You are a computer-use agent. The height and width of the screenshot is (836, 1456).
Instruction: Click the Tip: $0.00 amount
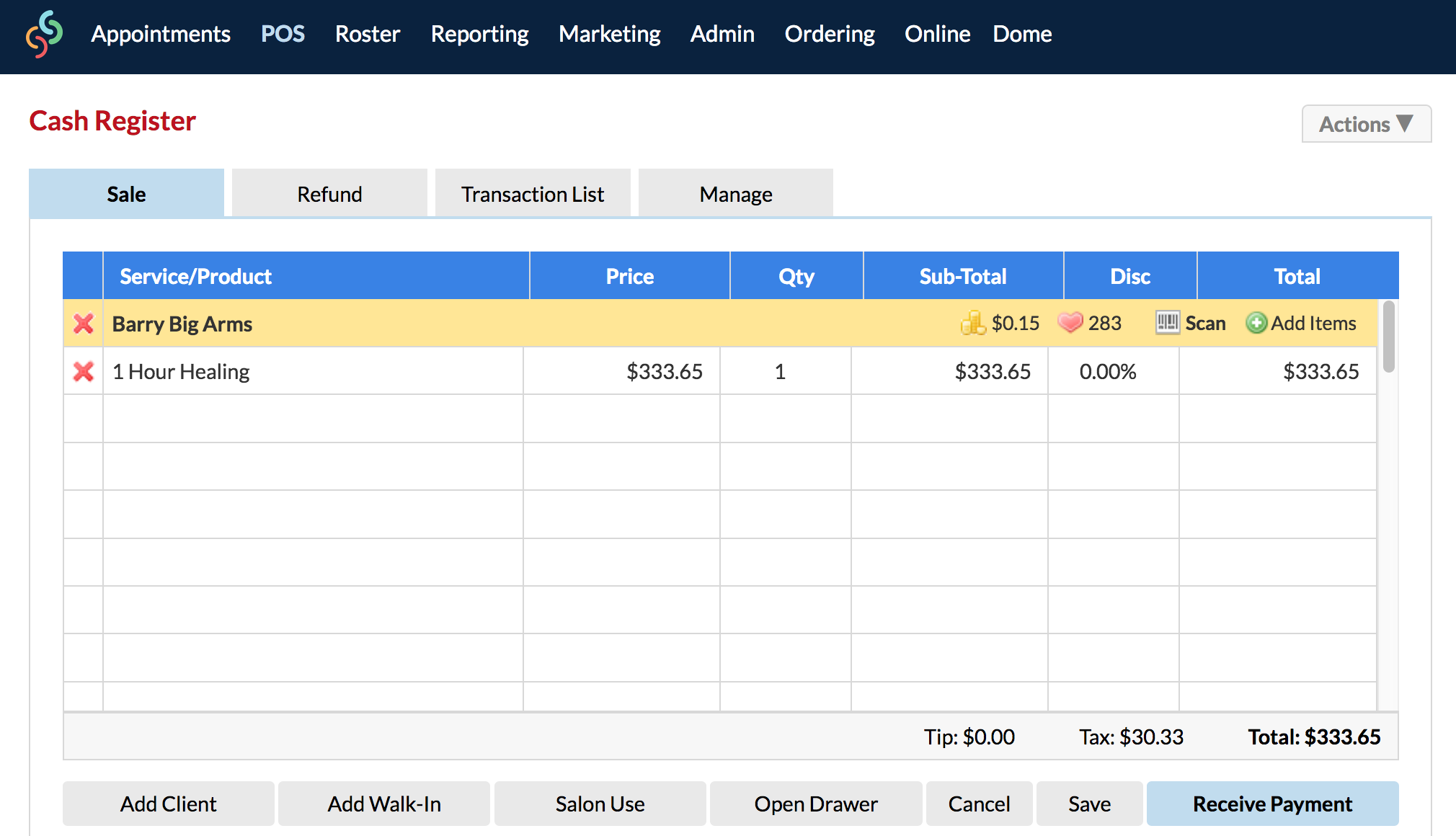[x=969, y=737]
